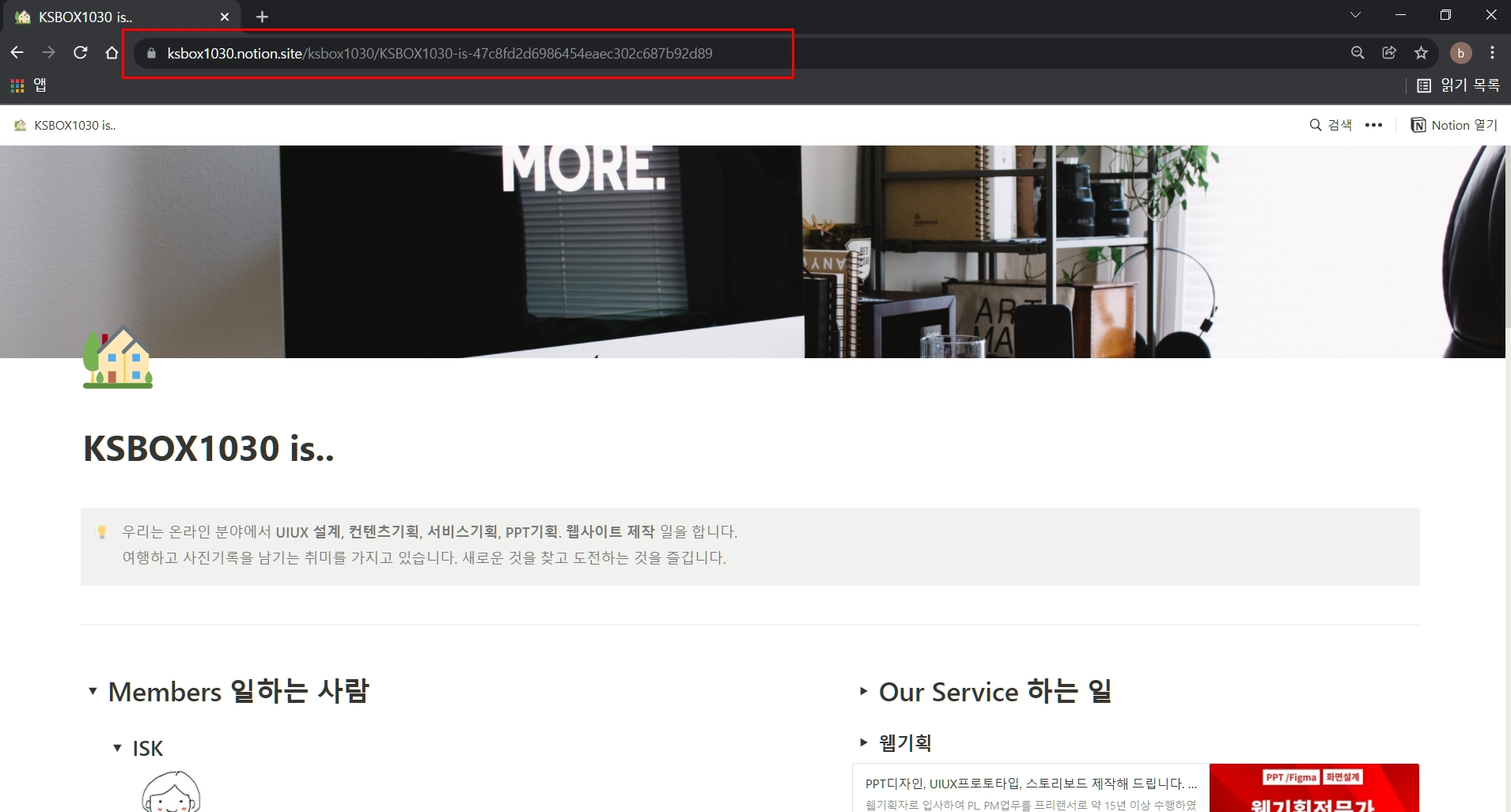Viewport: 1511px width, 812px height.
Task: Click the red PPT/Figma bookmark thumbnail
Action: (1314, 787)
